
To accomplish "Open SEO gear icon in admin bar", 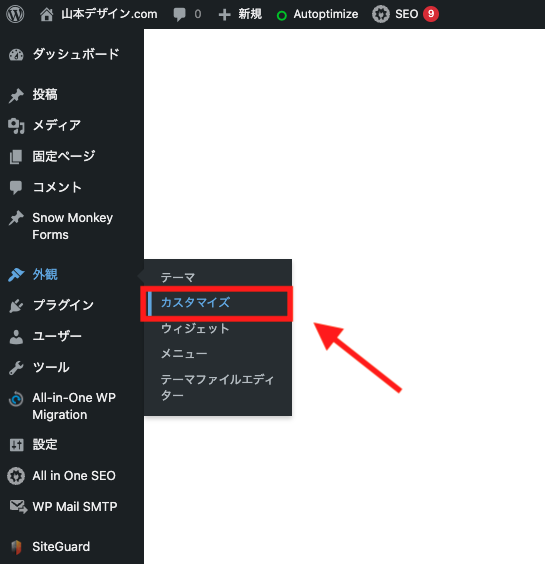I will coord(381,14).
